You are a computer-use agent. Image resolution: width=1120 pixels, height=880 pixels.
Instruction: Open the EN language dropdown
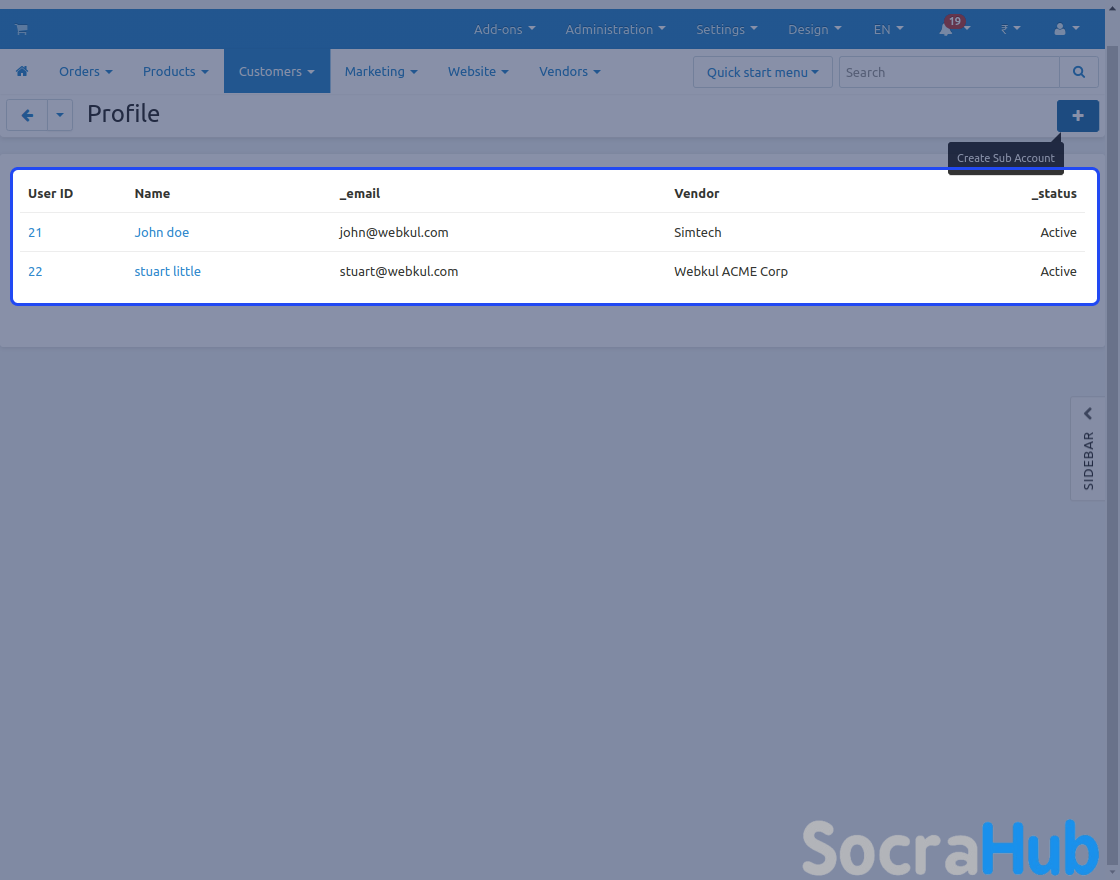888,30
